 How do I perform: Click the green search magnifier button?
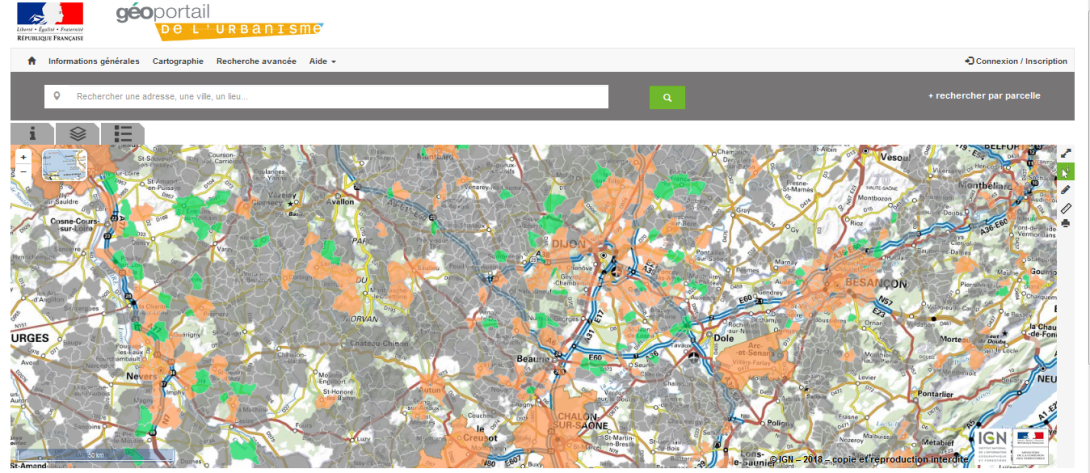point(667,97)
